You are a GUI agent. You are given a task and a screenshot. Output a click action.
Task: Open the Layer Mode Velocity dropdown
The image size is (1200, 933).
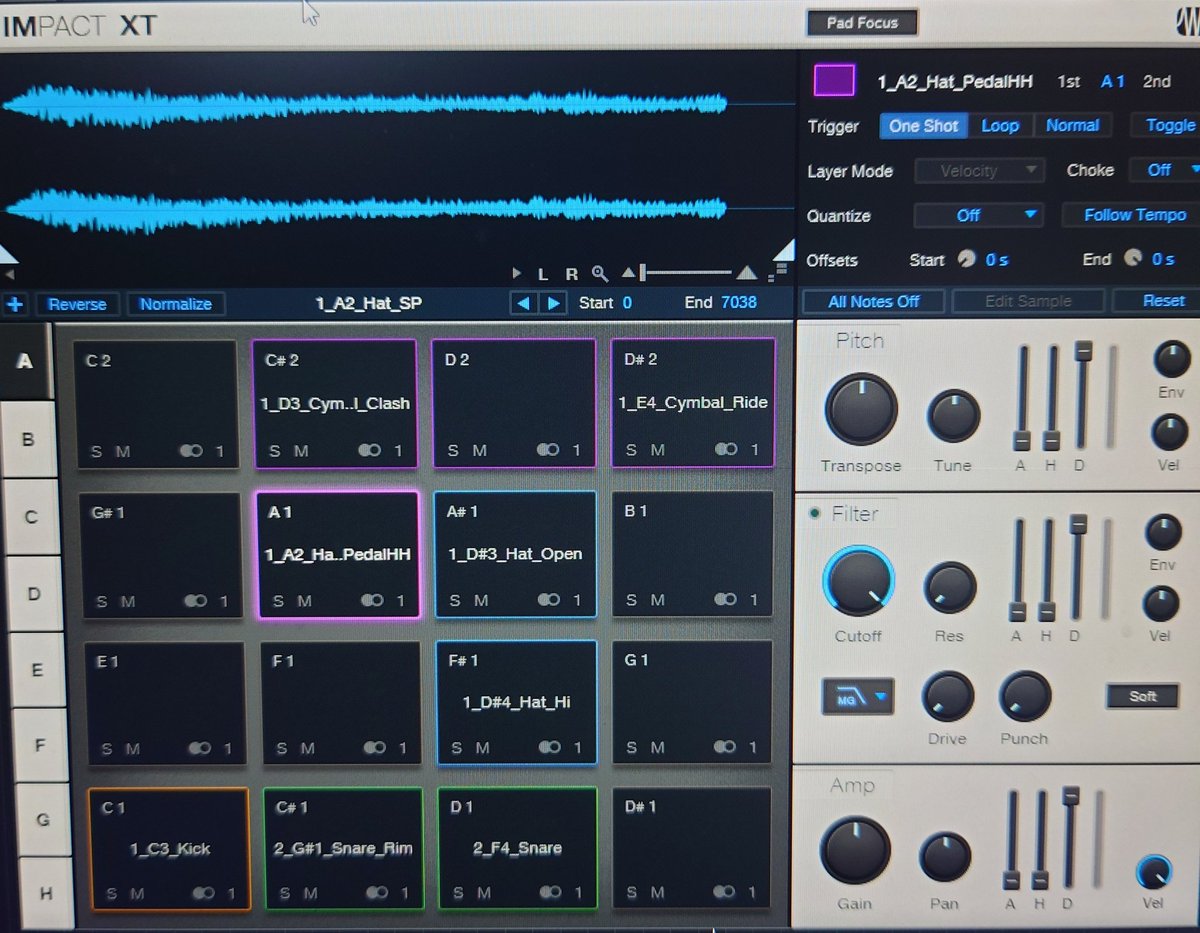click(979, 171)
